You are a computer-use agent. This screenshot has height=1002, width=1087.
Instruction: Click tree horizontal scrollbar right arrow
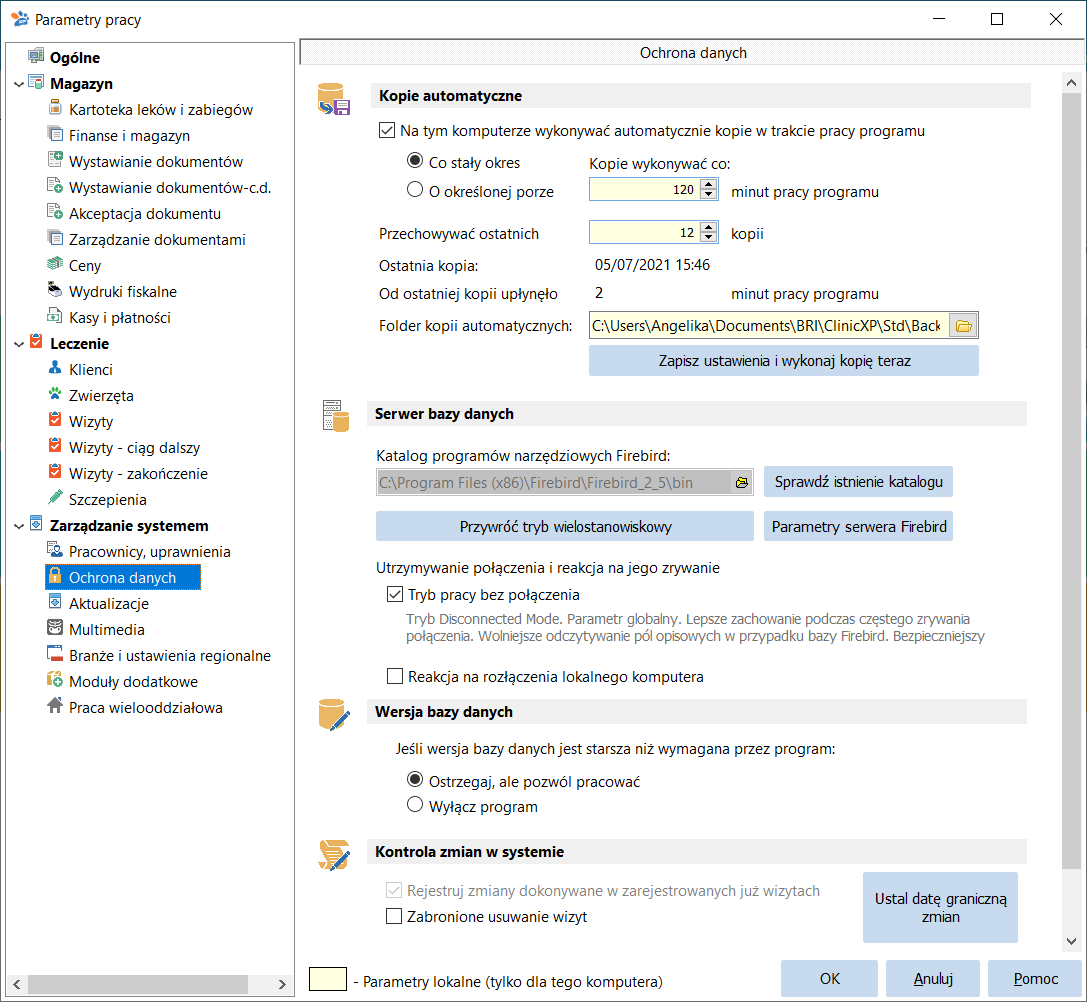(281, 984)
